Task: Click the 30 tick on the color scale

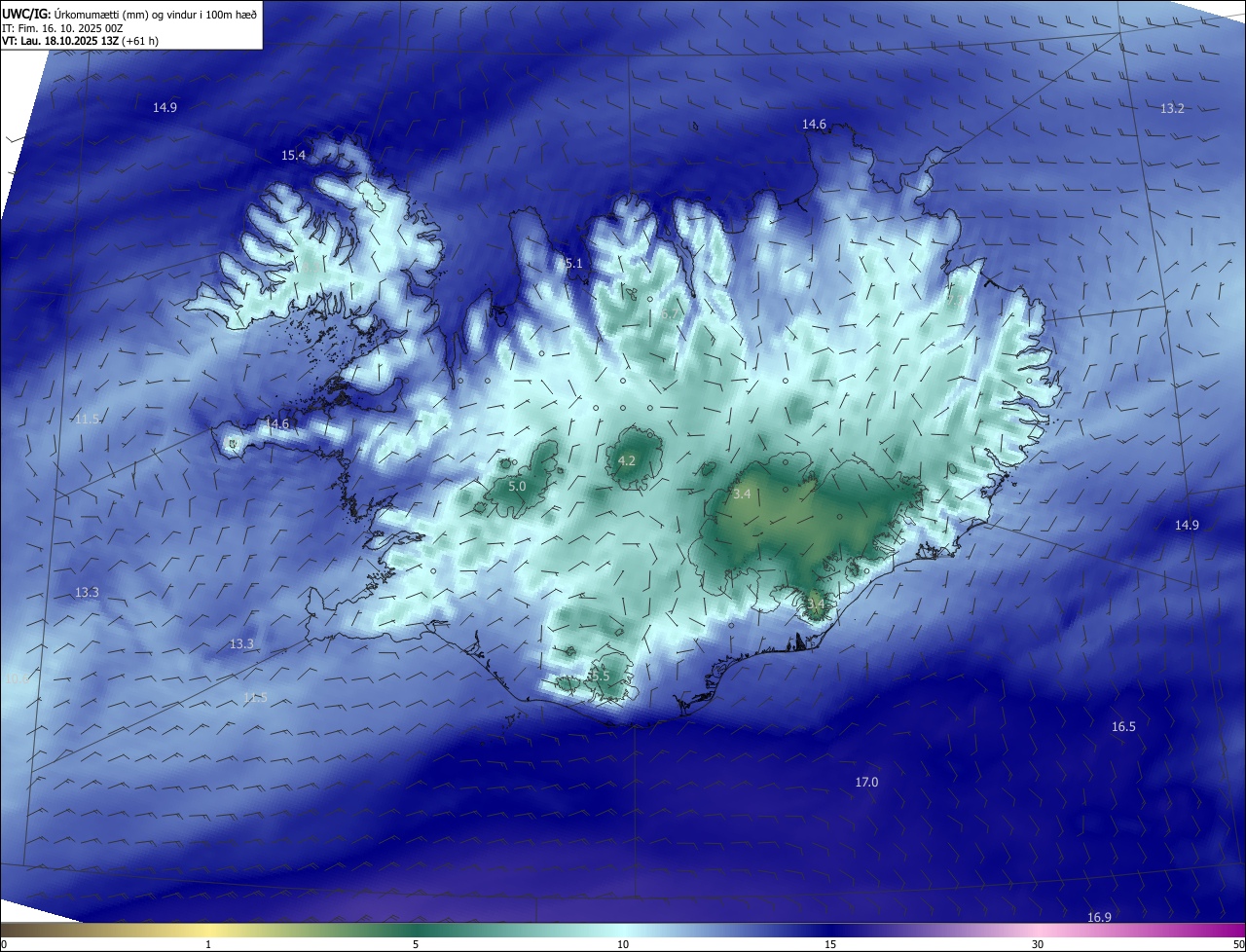Action: [1038, 945]
